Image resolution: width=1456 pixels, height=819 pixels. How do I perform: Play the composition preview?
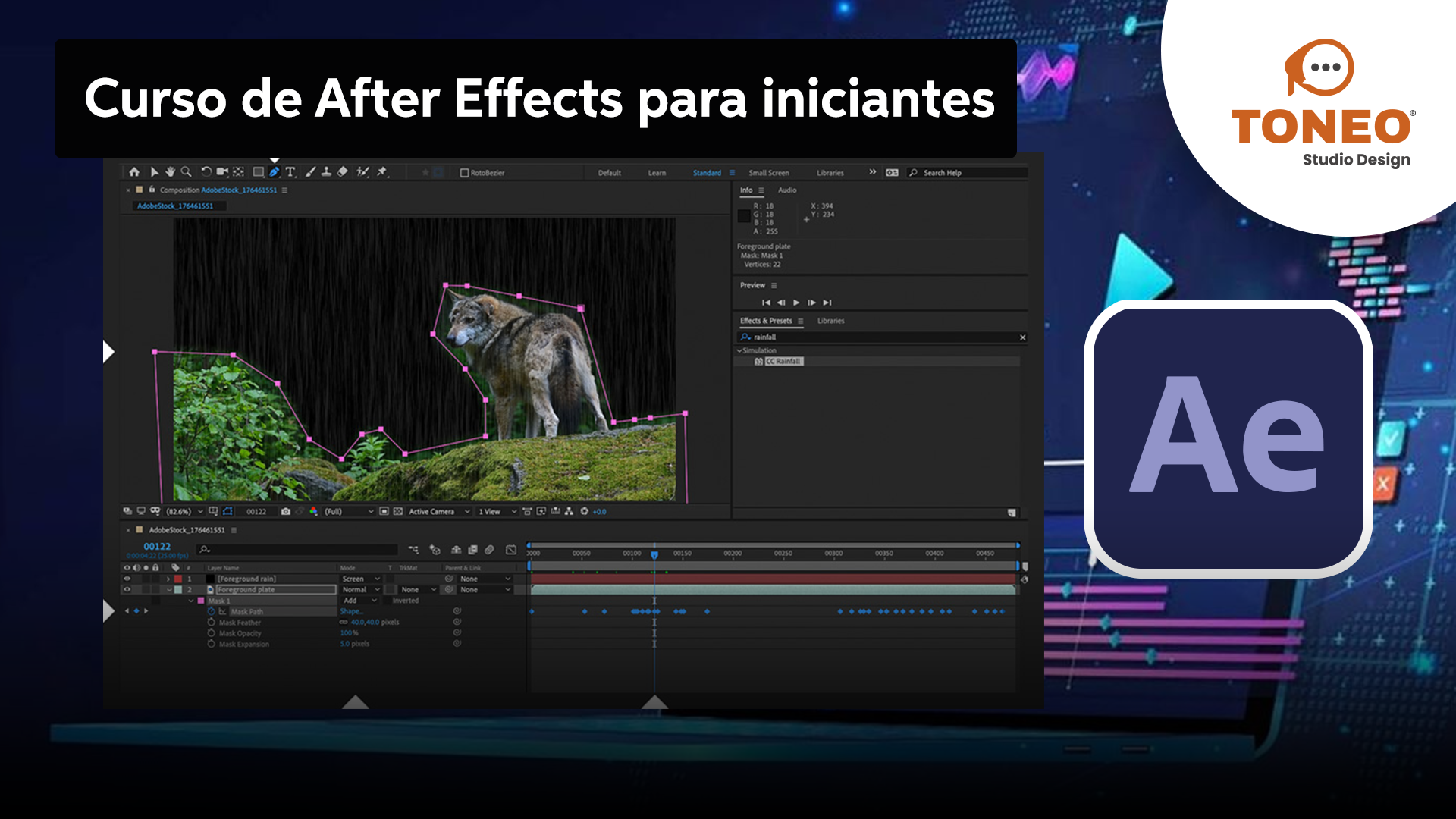click(796, 303)
